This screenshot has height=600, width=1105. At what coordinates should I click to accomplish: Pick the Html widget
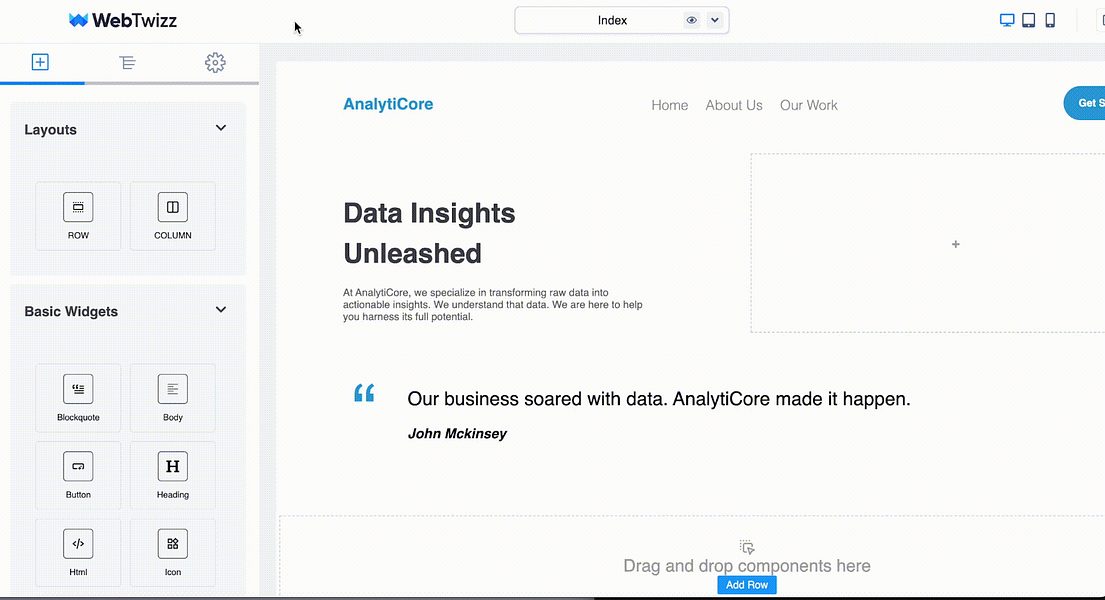(78, 552)
